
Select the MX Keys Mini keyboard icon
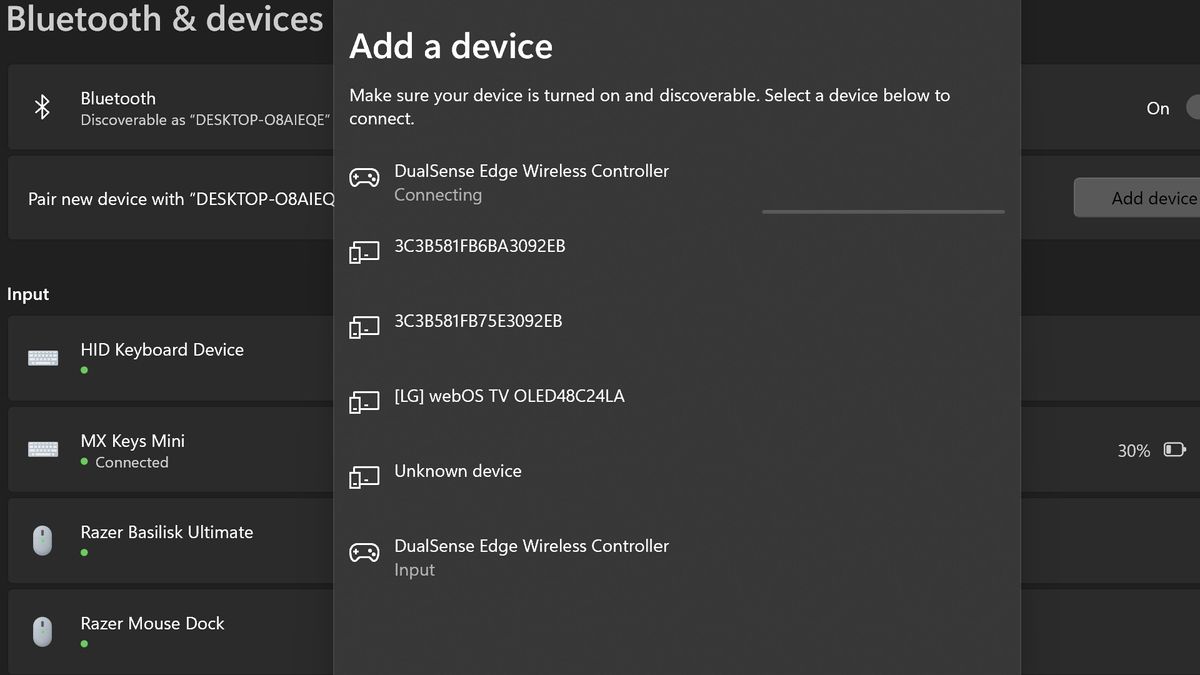tap(42, 448)
